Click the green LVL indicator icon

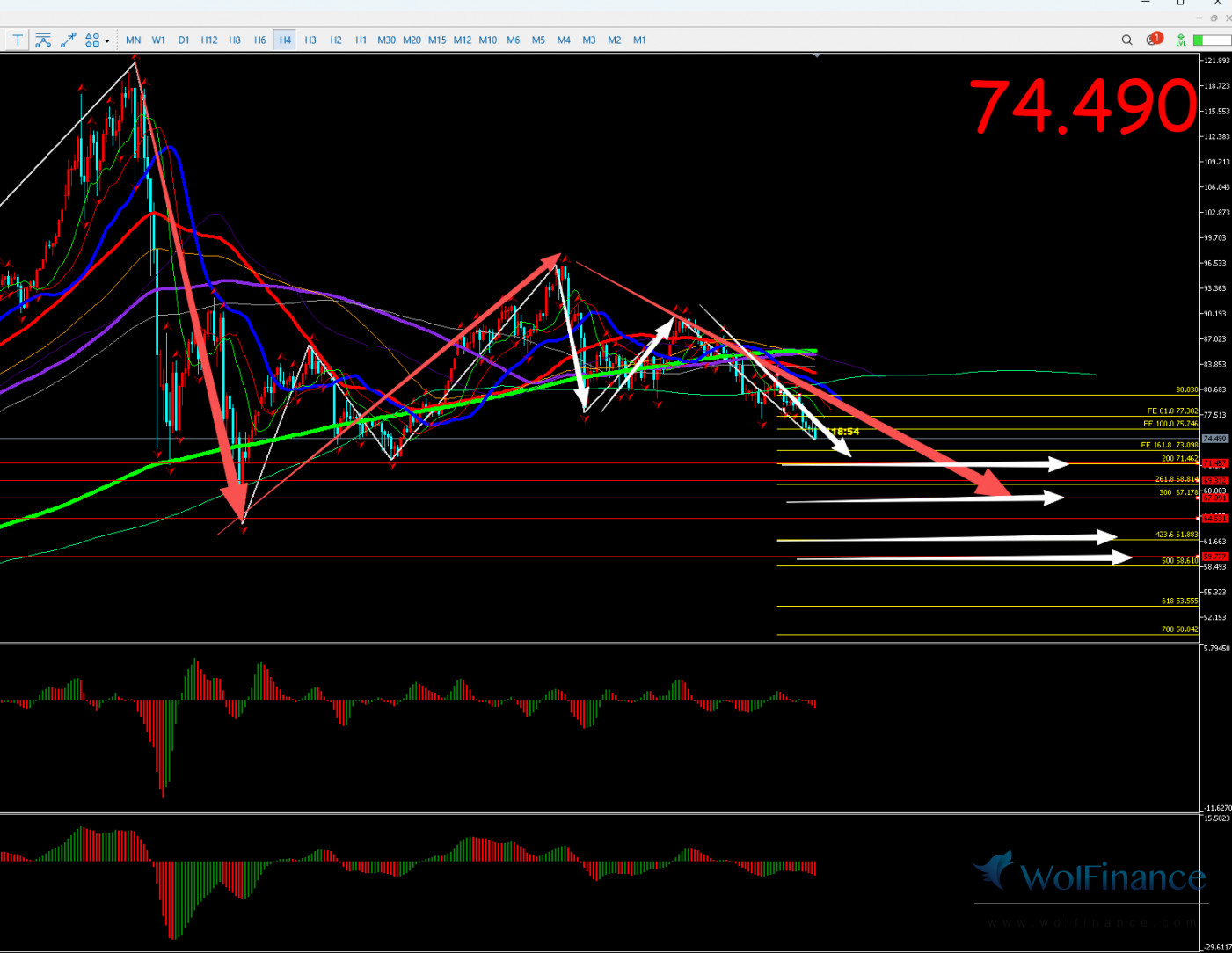pos(1180,40)
